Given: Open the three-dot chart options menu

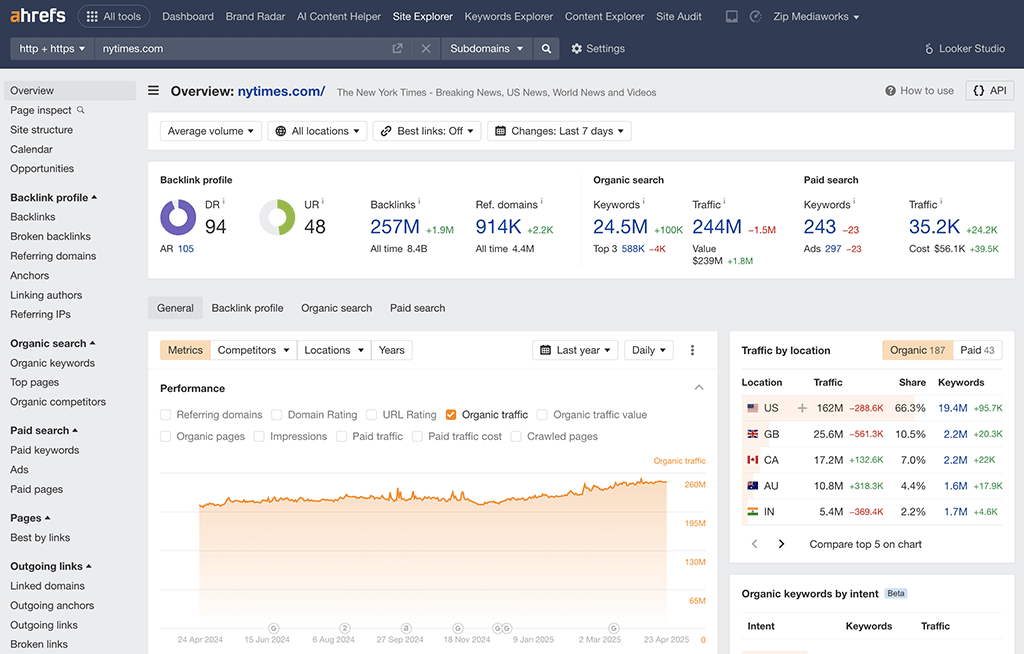Looking at the screenshot, I should click(x=692, y=350).
